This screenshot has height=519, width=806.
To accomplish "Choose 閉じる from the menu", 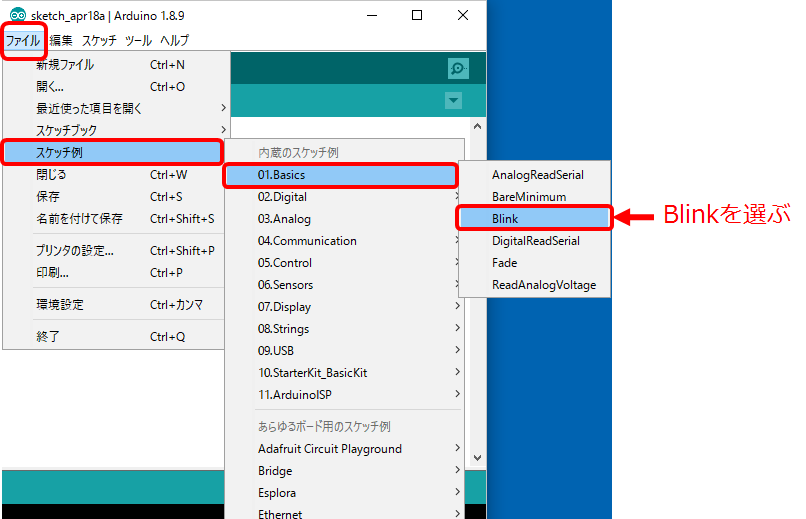I will pos(114,175).
